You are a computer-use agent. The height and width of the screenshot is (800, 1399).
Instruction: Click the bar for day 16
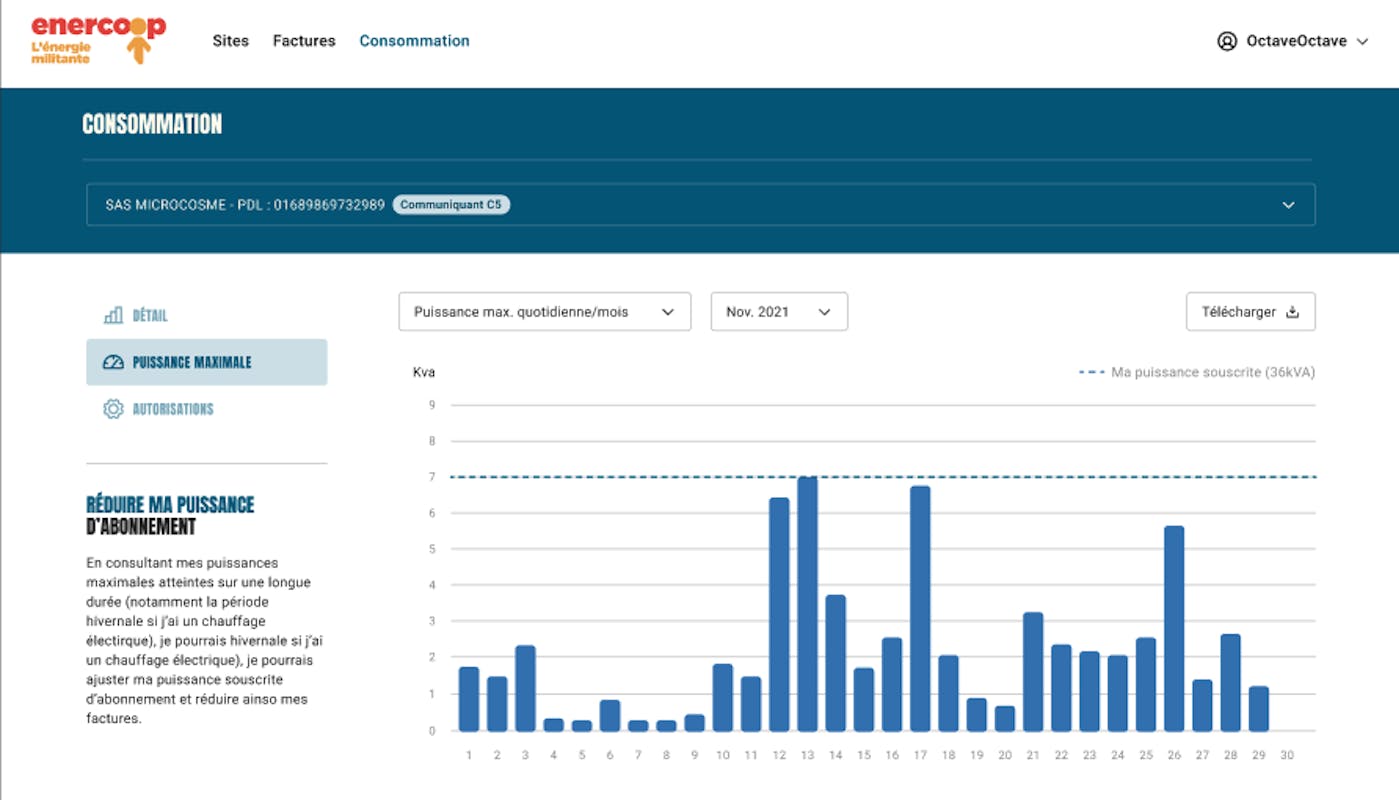(892, 684)
